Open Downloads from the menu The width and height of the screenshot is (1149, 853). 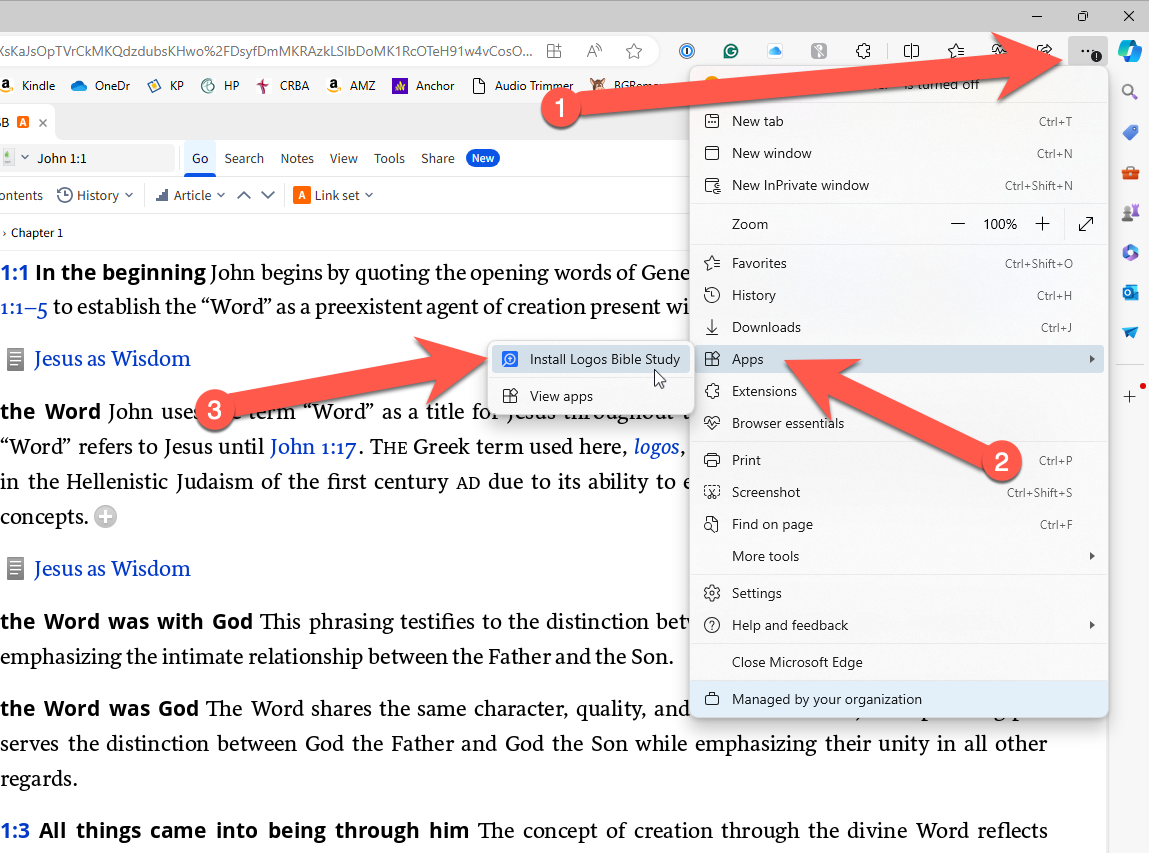[x=899, y=328]
